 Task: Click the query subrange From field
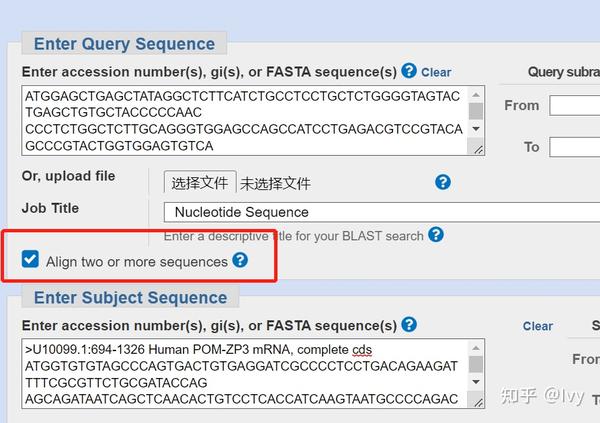point(574,105)
